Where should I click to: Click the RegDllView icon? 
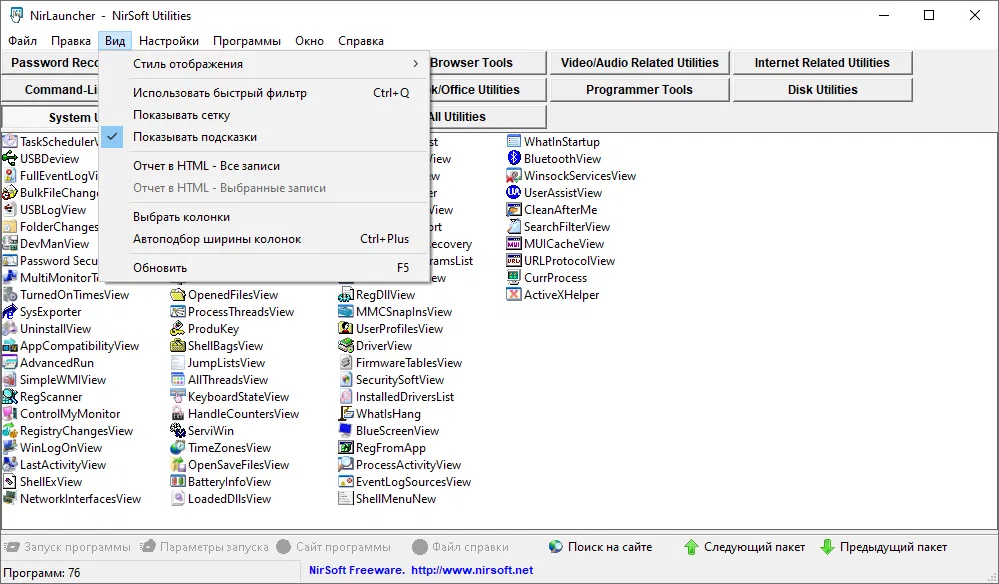pos(346,295)
